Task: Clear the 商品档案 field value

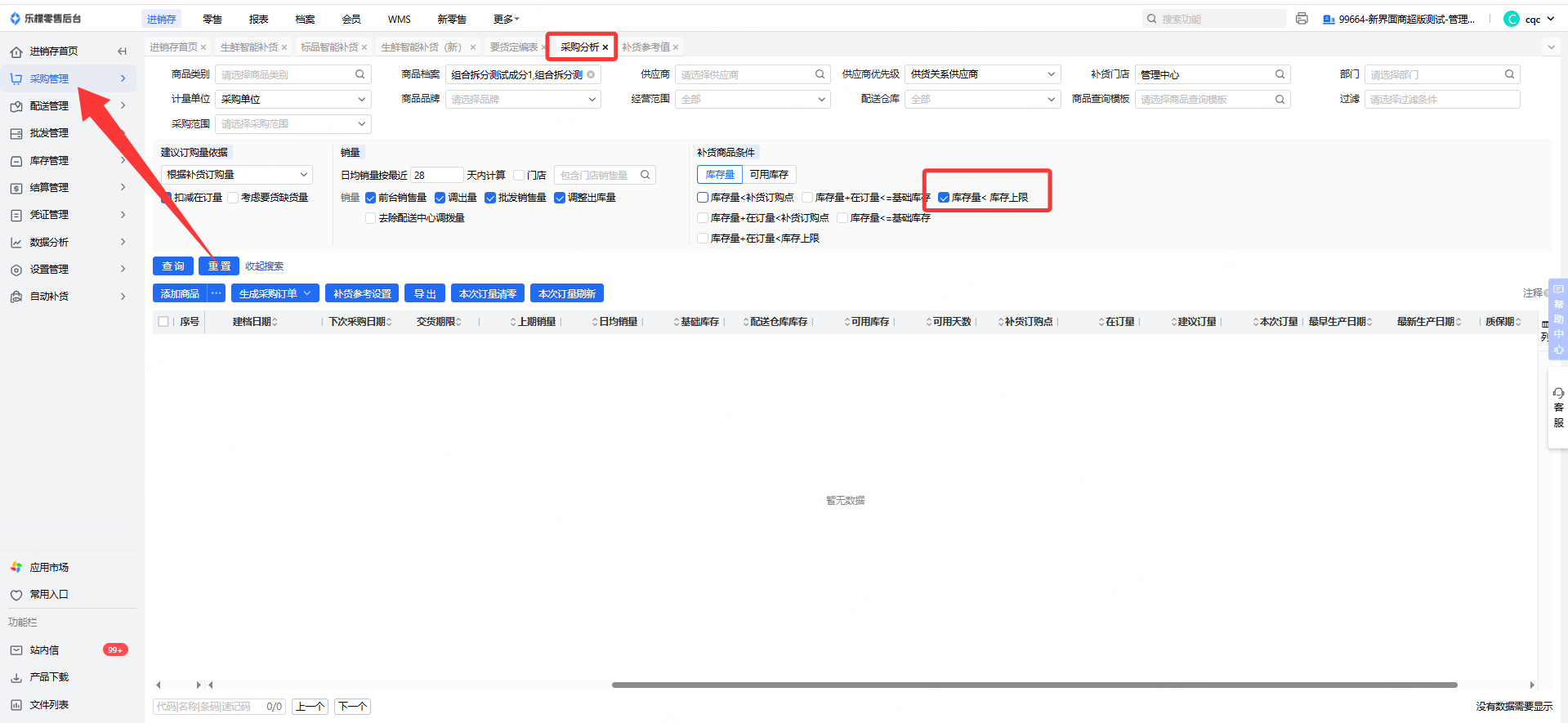Action: (591, 74)
